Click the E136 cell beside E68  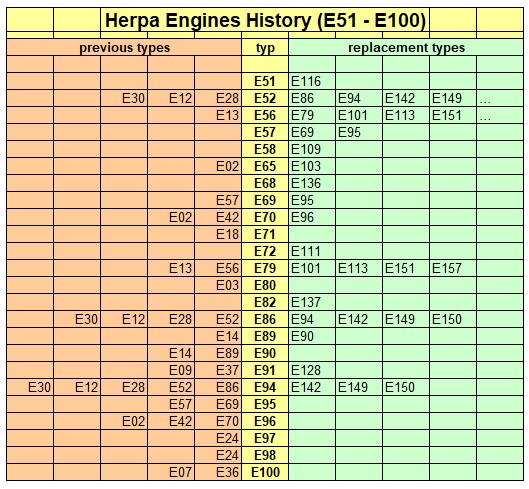click(312, 183)
